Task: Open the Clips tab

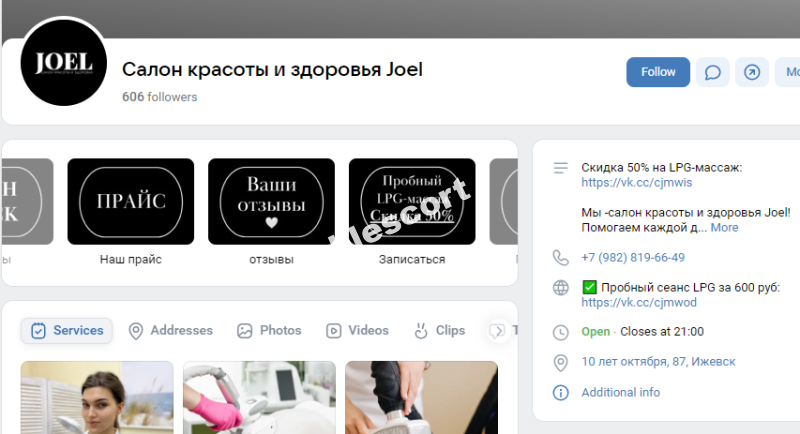Action: (x=440, y=330)
